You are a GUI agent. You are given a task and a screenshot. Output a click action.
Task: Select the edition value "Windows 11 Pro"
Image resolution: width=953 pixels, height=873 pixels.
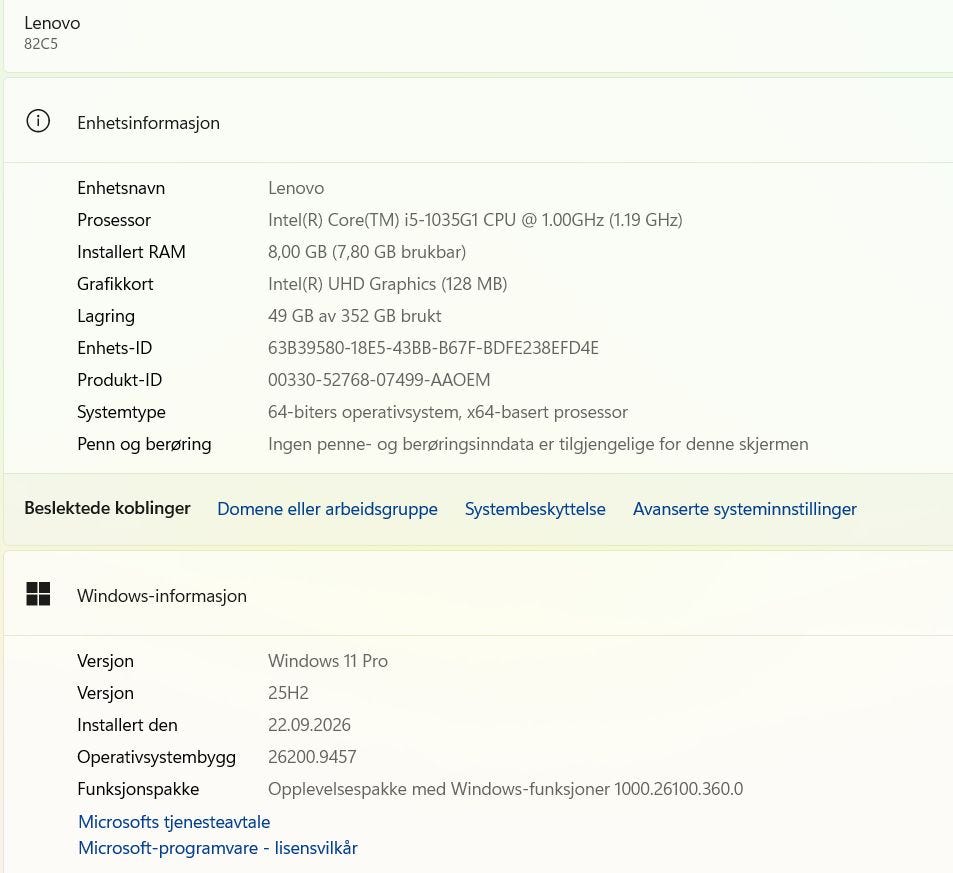[x=328, y=661]
